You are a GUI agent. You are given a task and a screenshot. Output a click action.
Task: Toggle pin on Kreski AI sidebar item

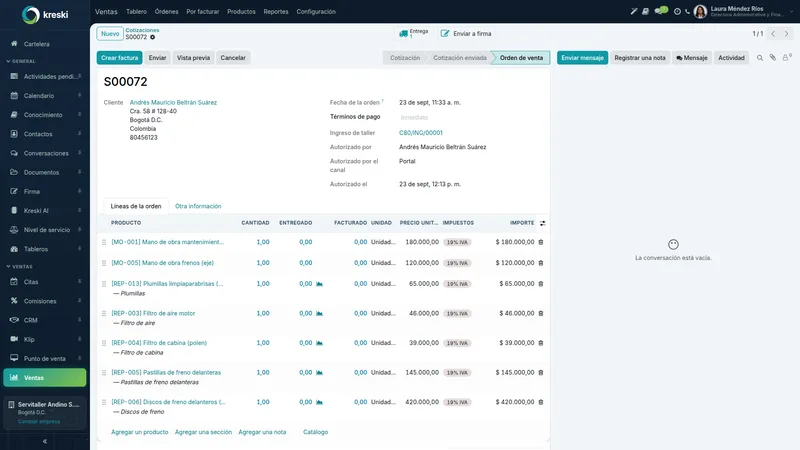(80, 210)
